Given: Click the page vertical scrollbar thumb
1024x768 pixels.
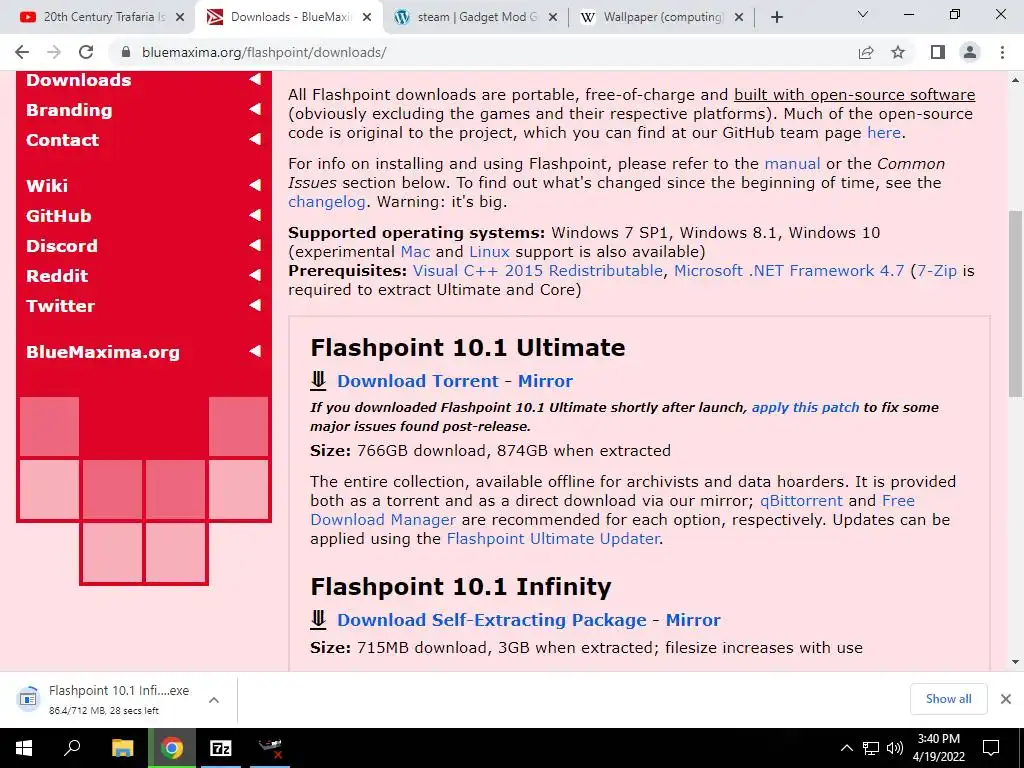Looking at the screenshot, I should point(1015,304).
